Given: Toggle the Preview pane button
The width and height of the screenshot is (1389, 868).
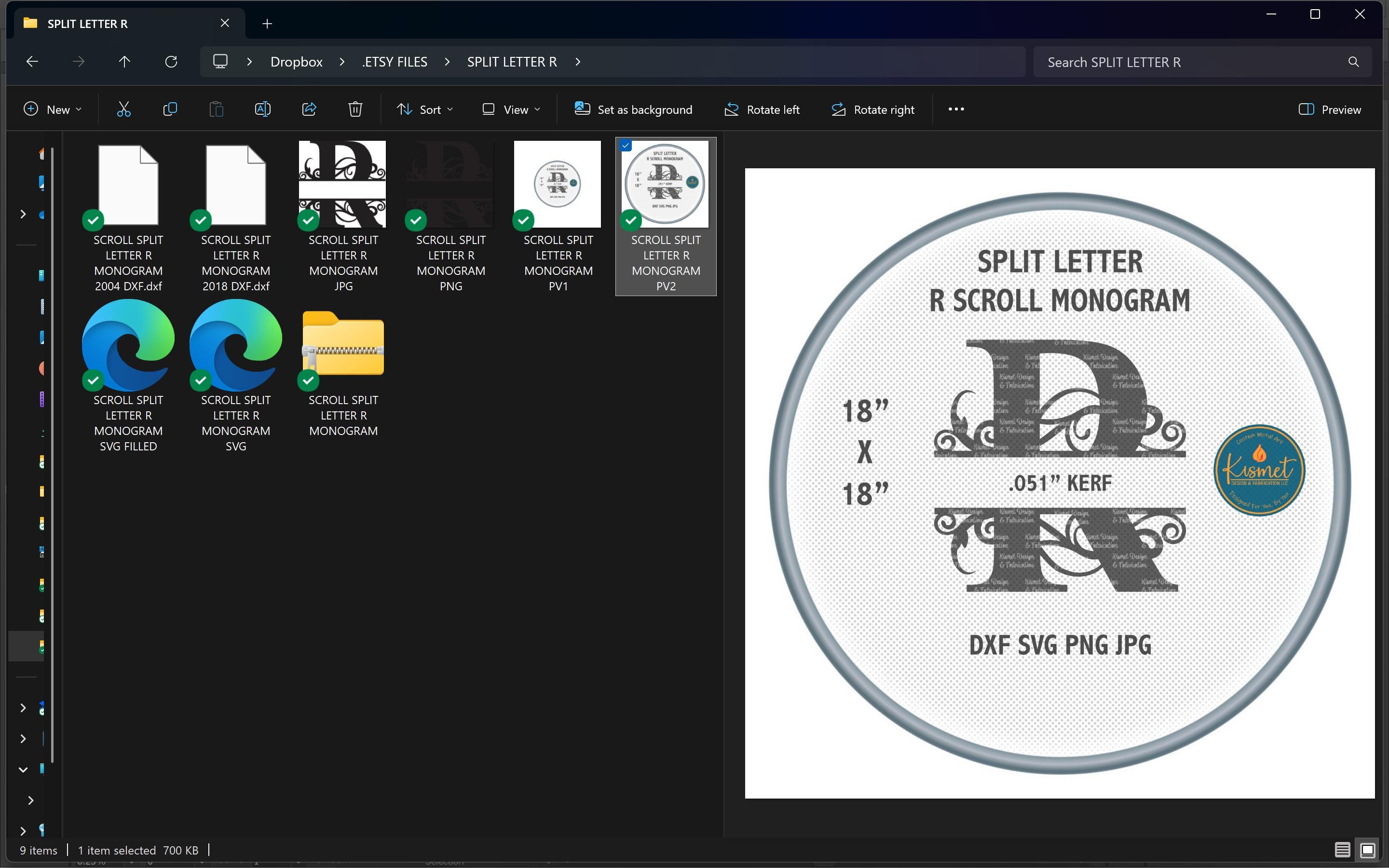Looking at the screenshot, I should [1329, 109].
